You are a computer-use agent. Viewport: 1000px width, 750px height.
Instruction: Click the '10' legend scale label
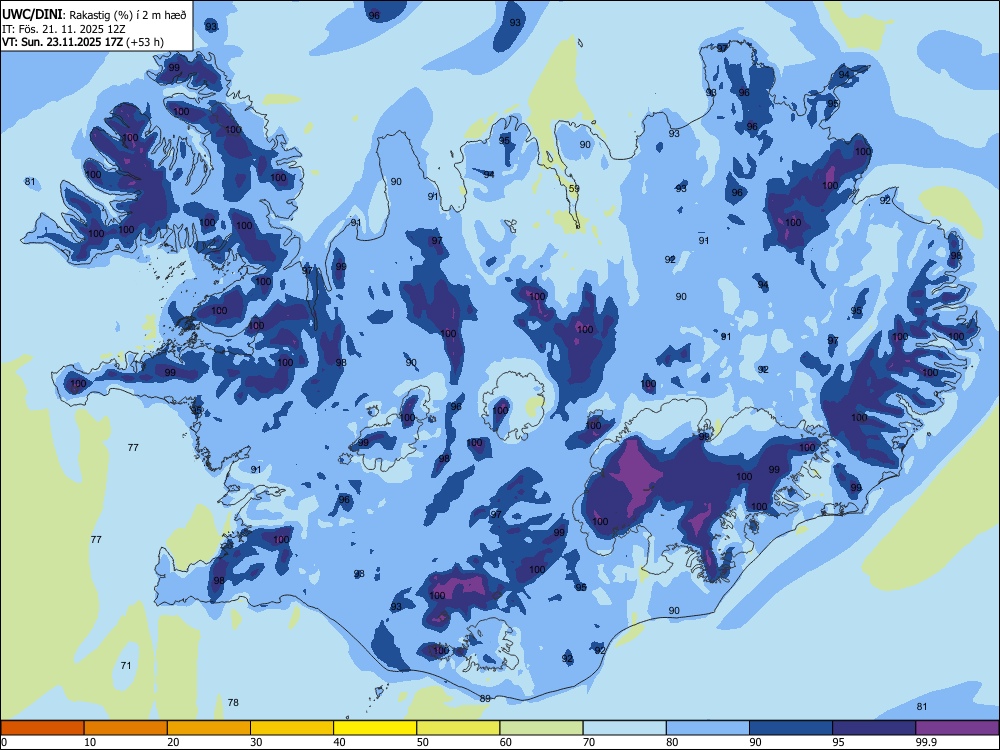pos(90,742)
